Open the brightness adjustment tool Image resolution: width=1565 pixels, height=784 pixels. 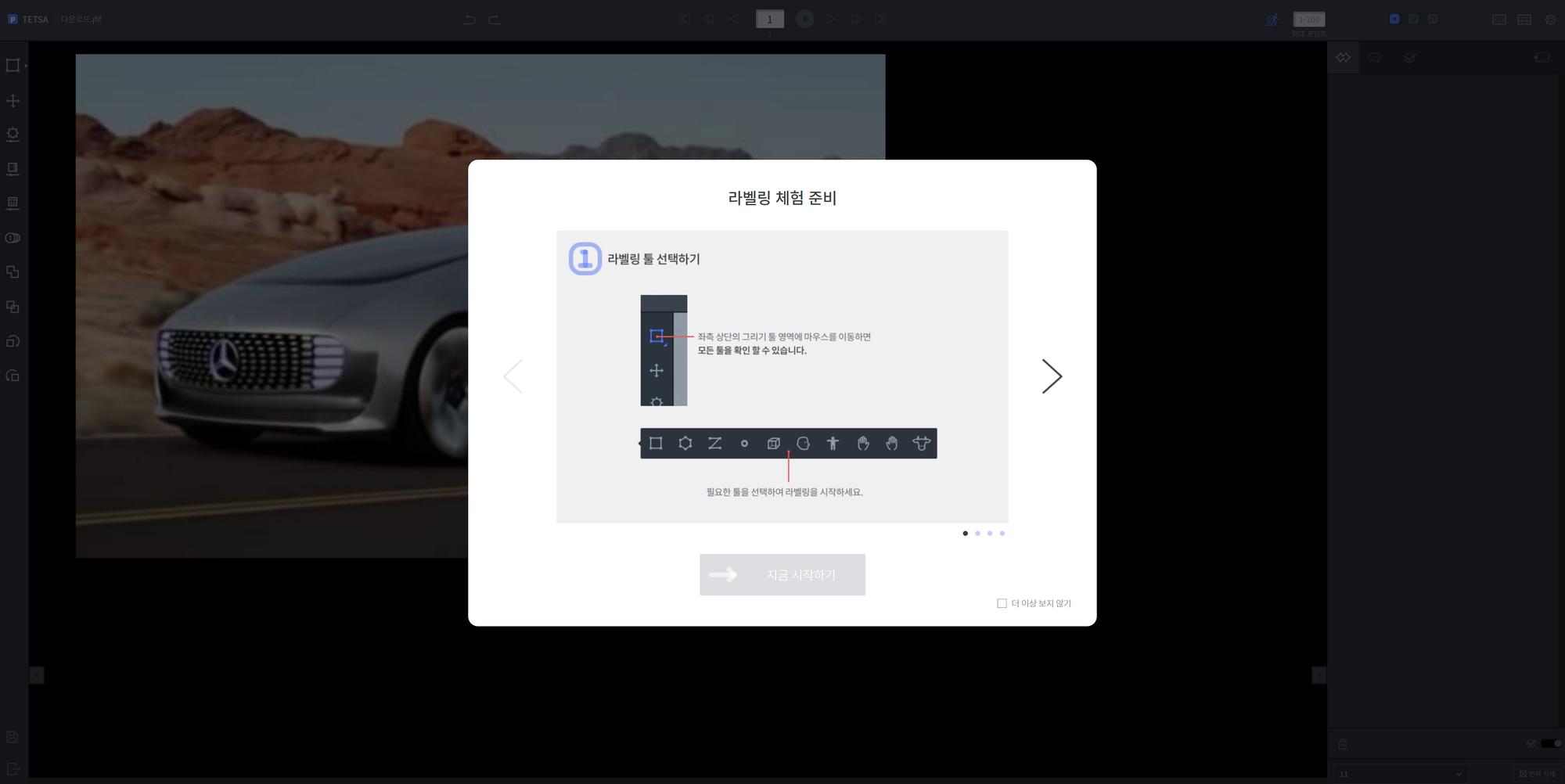13,135
